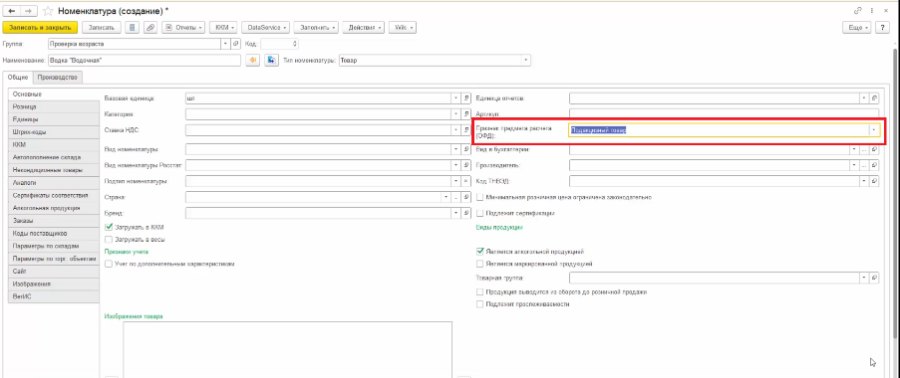This screenshot has height=378, width=900.
Task: Open Товарная группа linked item icon
Action: click(x=874, y=278)
